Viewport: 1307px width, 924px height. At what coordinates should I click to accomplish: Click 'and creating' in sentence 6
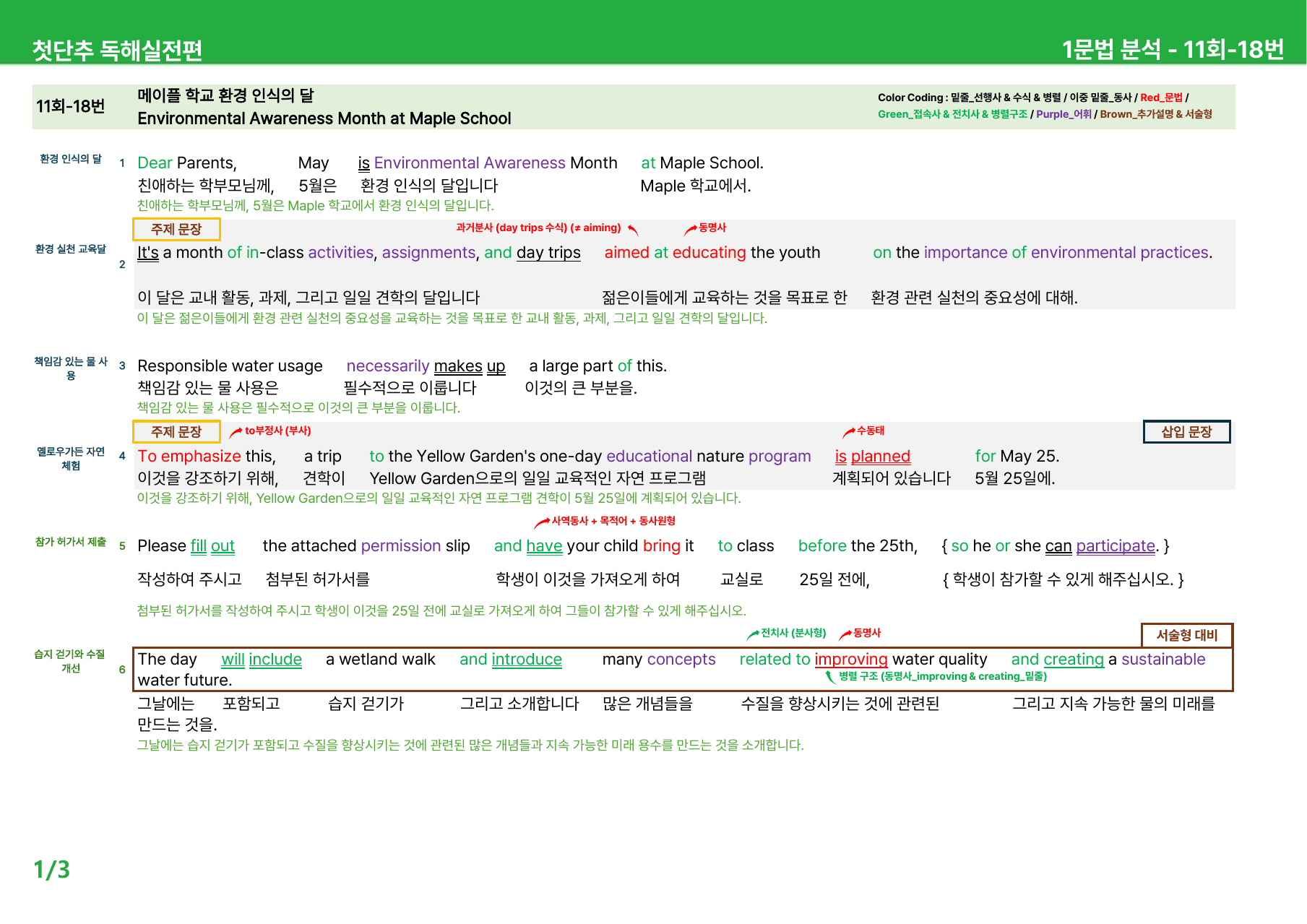(1058, 660)
